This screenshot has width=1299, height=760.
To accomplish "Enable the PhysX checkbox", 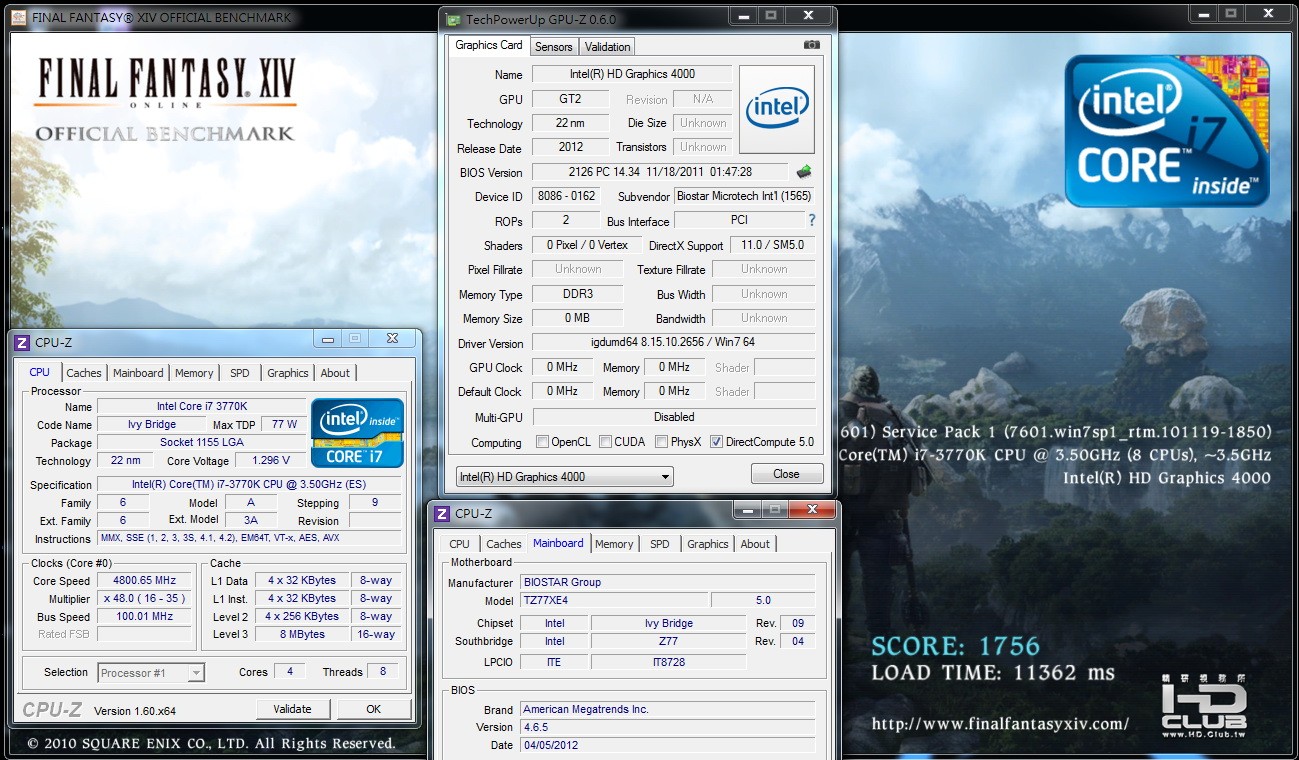I will click(662, 442).
